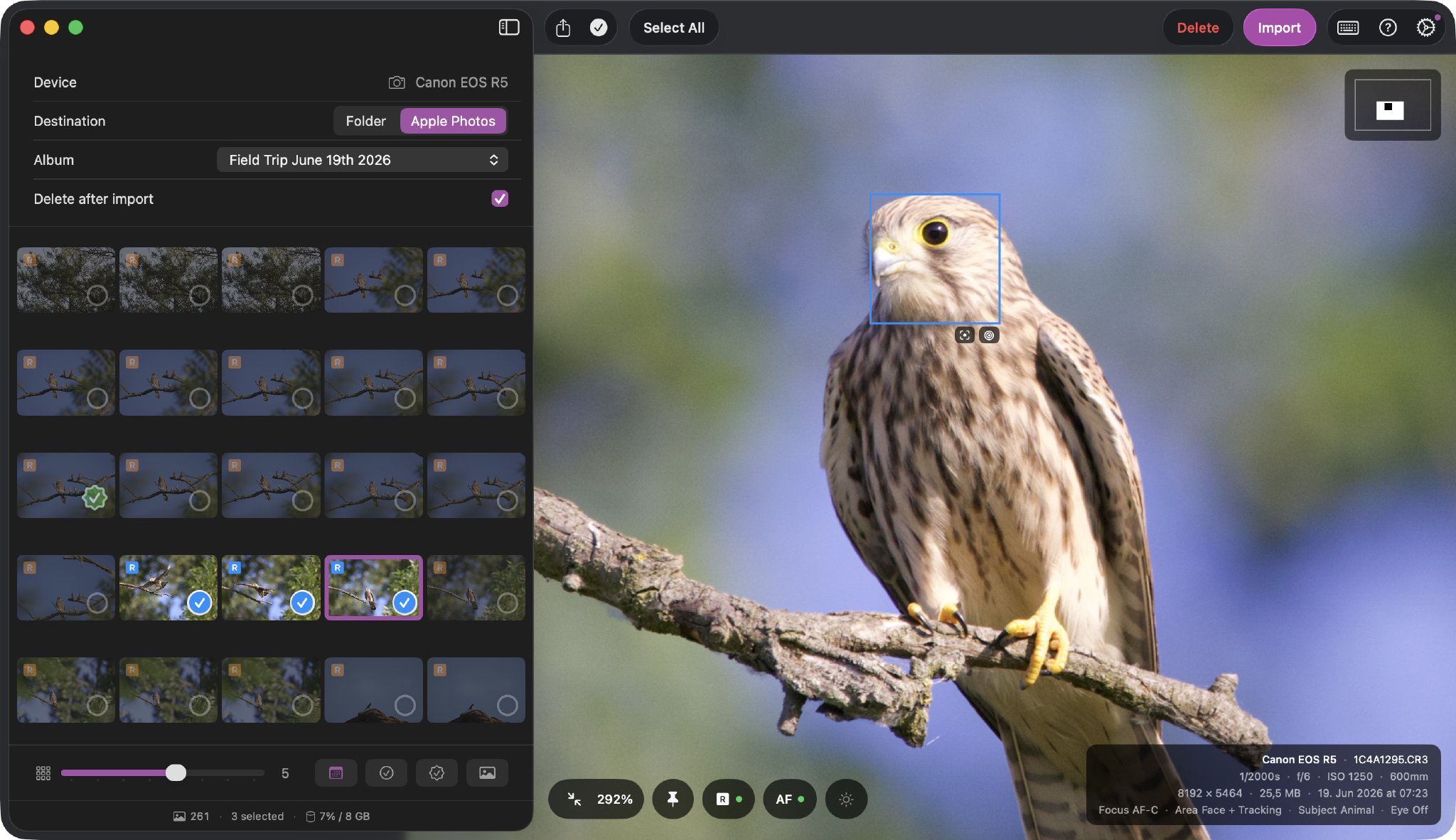Open first thumbnail in the bottom row
This screenshot has height=840, width=1456.
(x=66, y=690)
